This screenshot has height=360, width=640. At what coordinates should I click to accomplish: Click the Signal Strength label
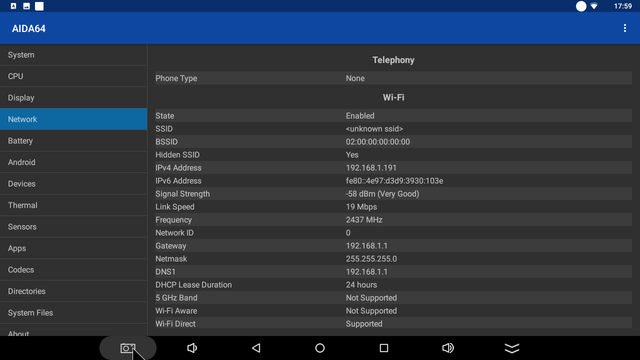coord(182,194)
